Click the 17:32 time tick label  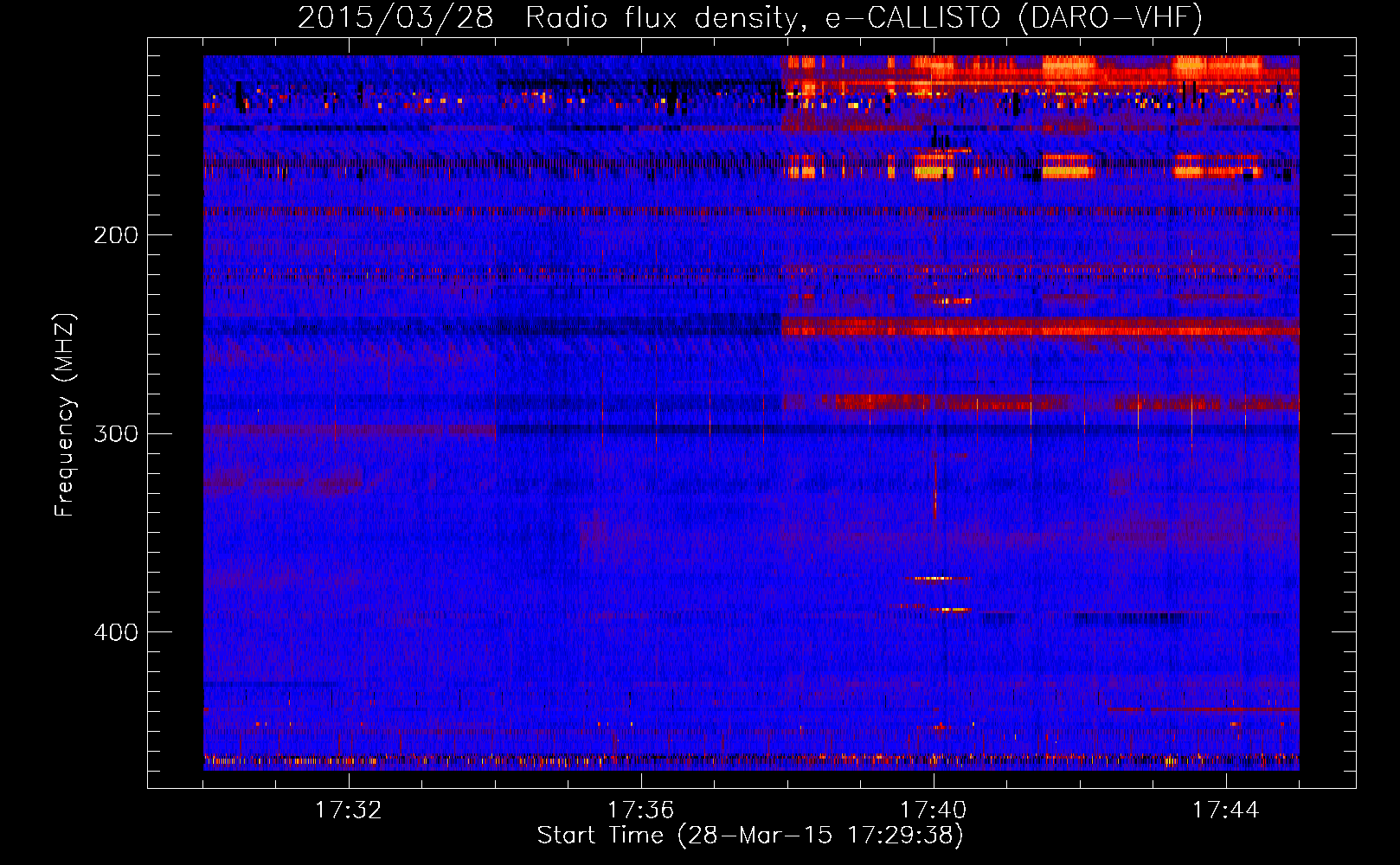pos(349,811)
